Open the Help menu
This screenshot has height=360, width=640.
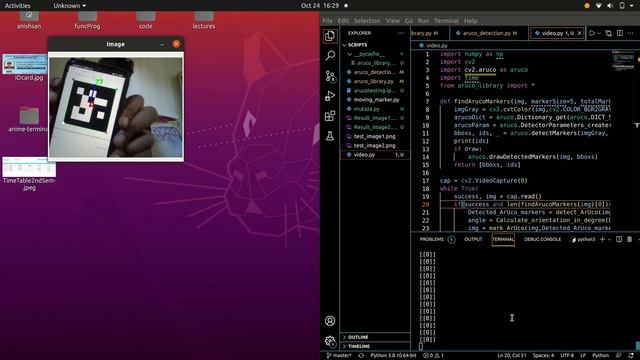(471, 20)
